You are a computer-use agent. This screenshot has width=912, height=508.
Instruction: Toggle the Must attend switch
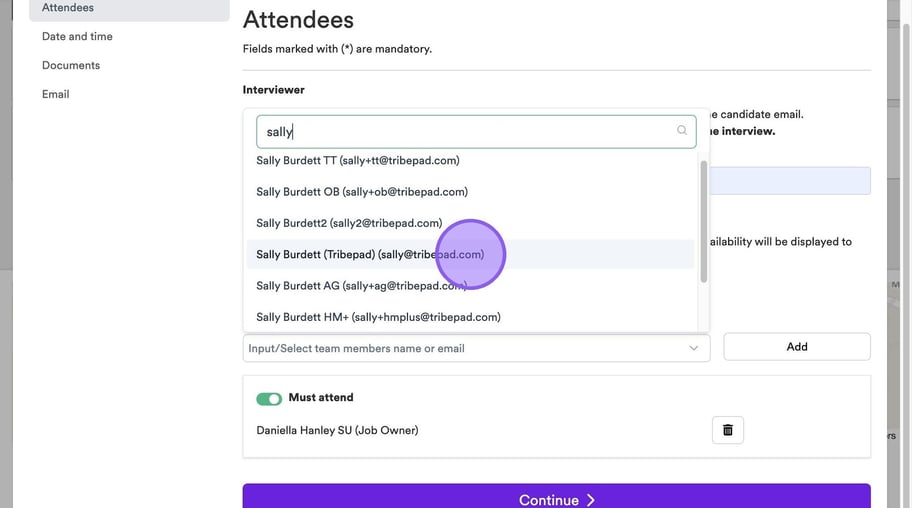pyautogui.click(x=269, y=398)
